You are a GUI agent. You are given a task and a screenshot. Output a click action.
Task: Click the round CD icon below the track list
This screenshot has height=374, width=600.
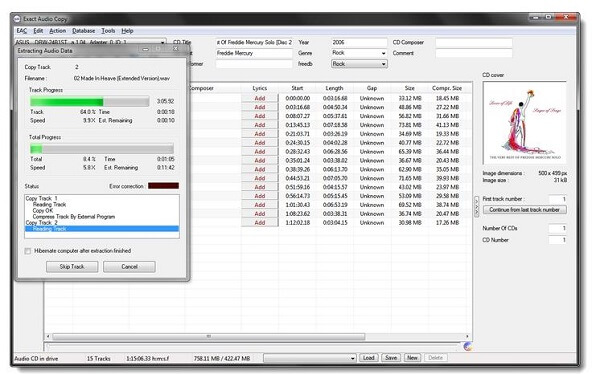point(468,346)
